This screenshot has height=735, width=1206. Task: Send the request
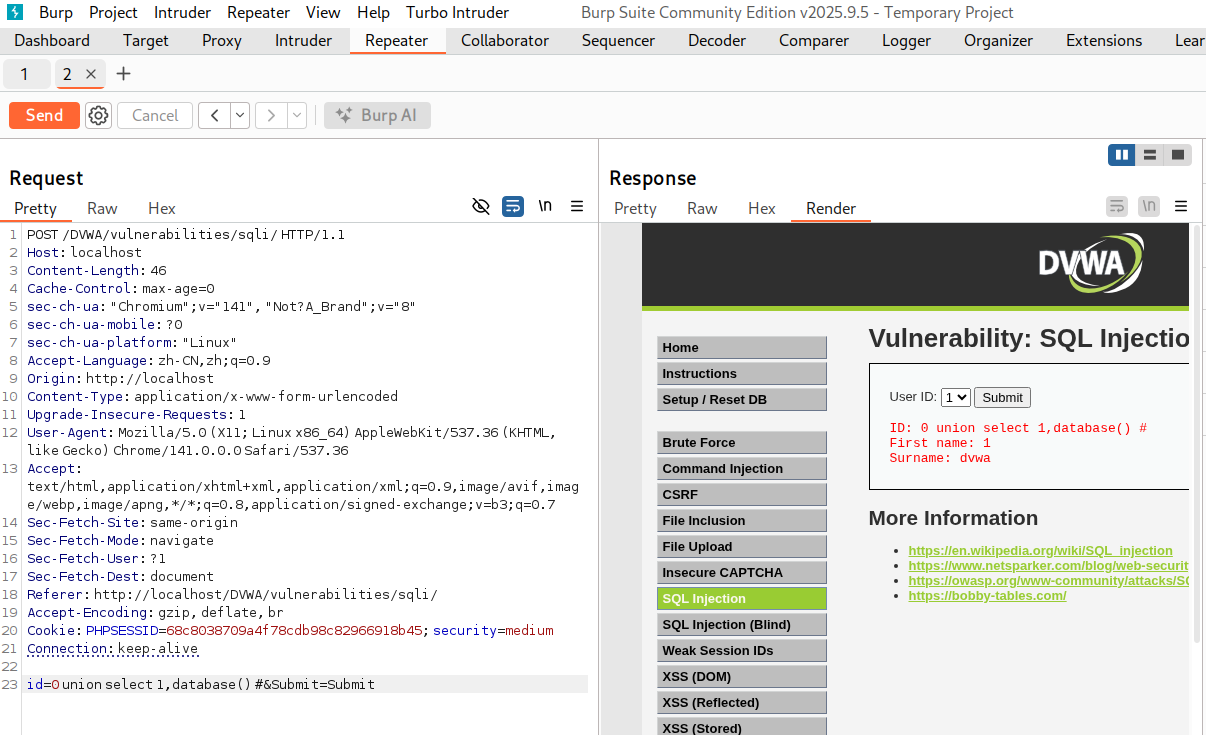[44, 115]
